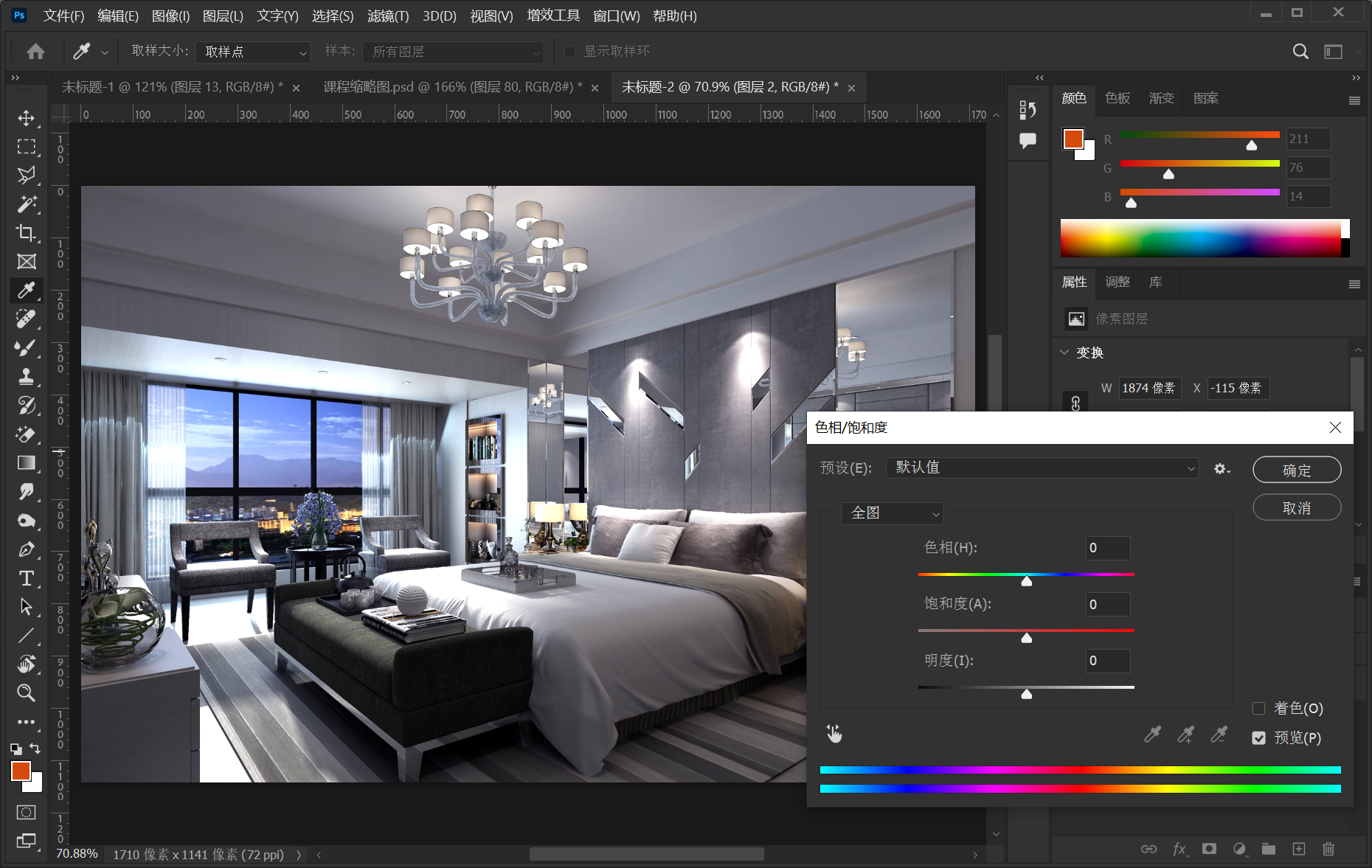Close the 未标题-1 document tab
This screenshot has width=1372, height=868.
[x=296, y=88]
